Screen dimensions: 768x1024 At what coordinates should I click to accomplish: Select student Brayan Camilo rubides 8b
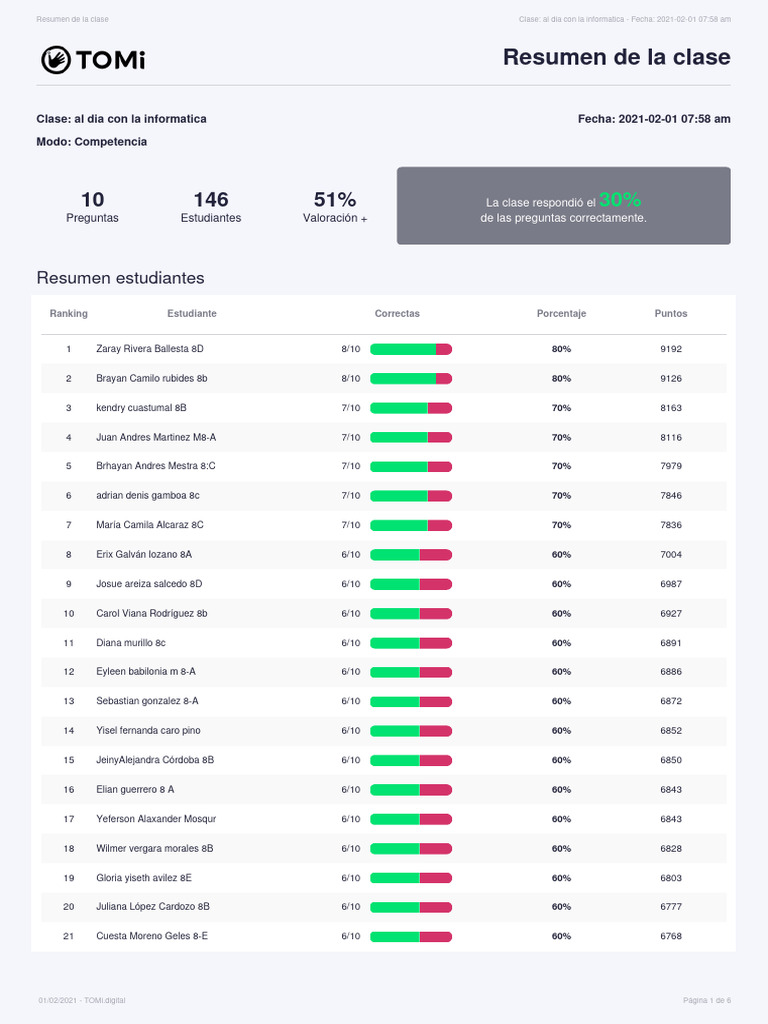pyautogui.click(x=151, y=379)
